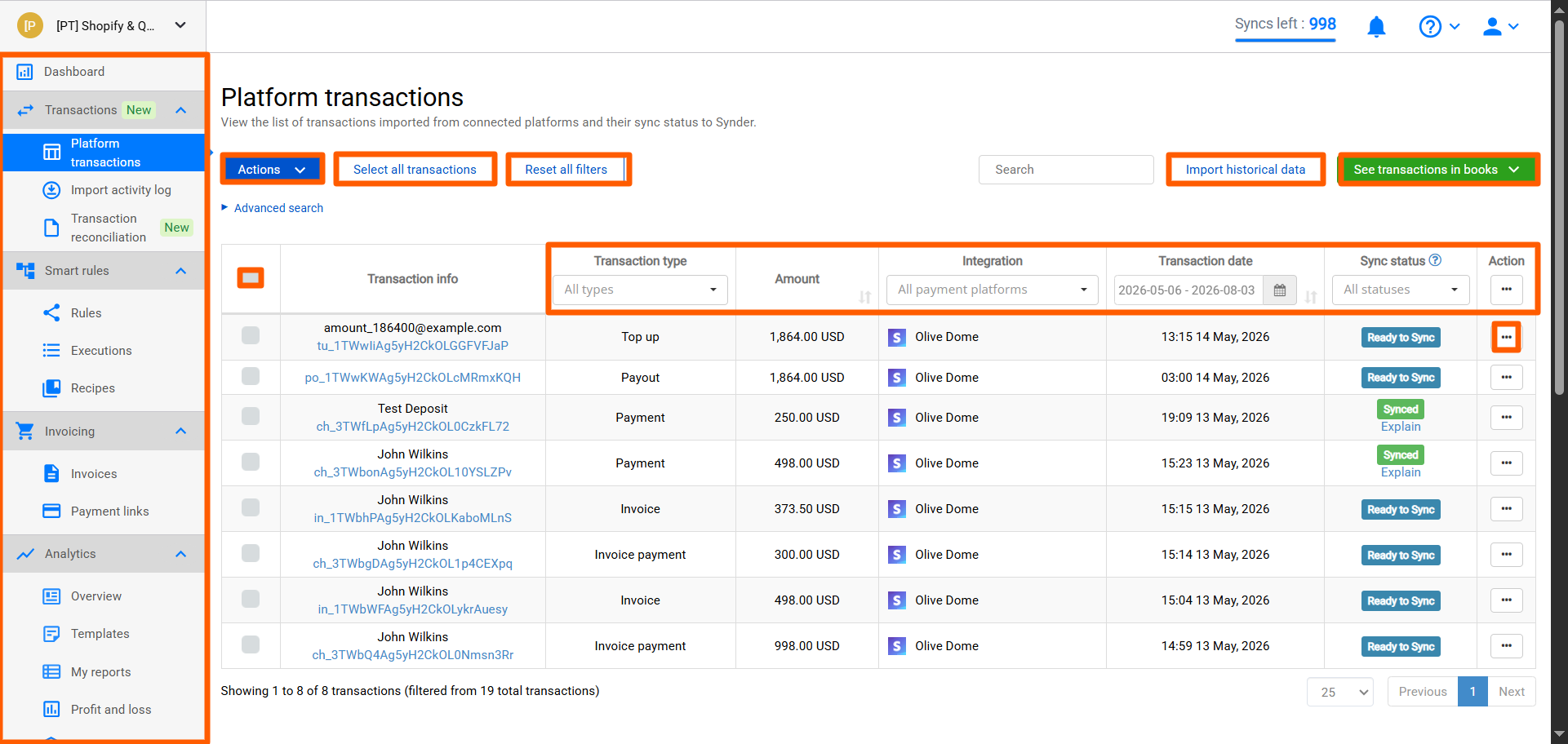Open link ch_3TWfLpAg5yH2CkOL0CzkFL72

(413, 427)
